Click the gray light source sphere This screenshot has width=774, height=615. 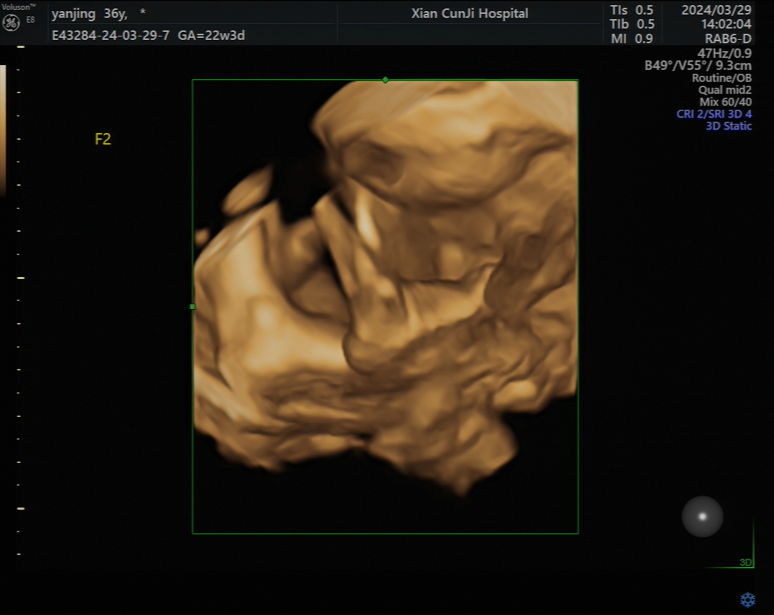702,516
